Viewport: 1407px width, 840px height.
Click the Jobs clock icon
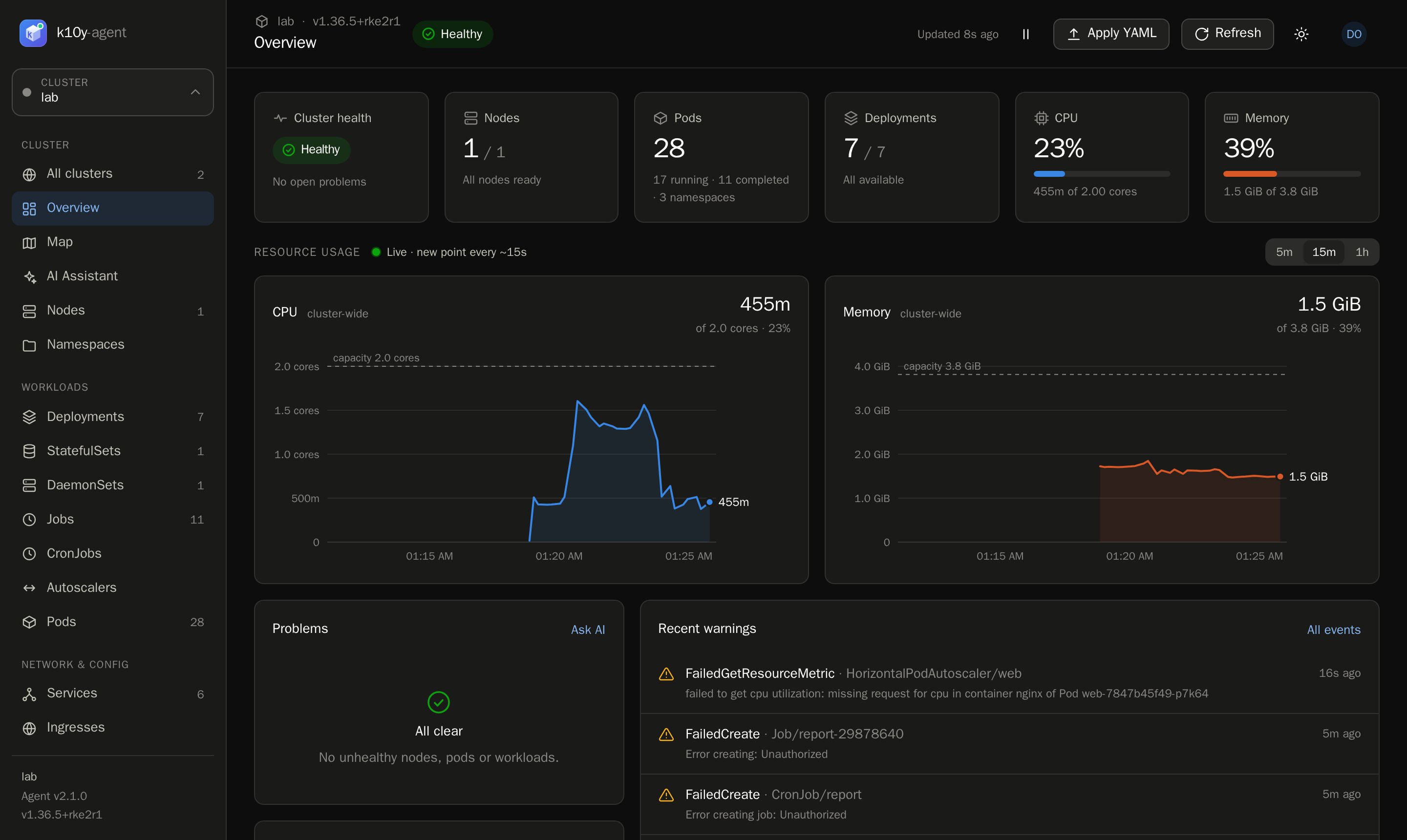point(29,520)
